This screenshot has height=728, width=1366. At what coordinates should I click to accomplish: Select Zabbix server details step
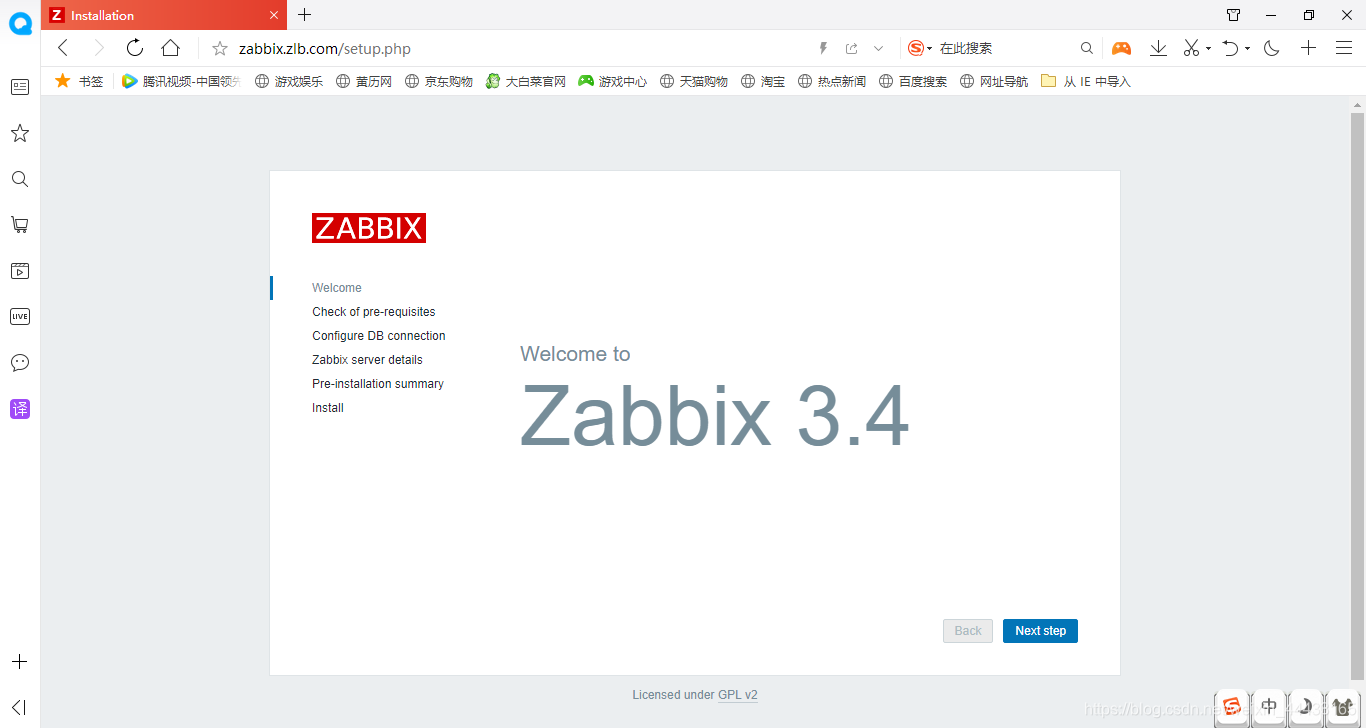(x=367, y=360)
